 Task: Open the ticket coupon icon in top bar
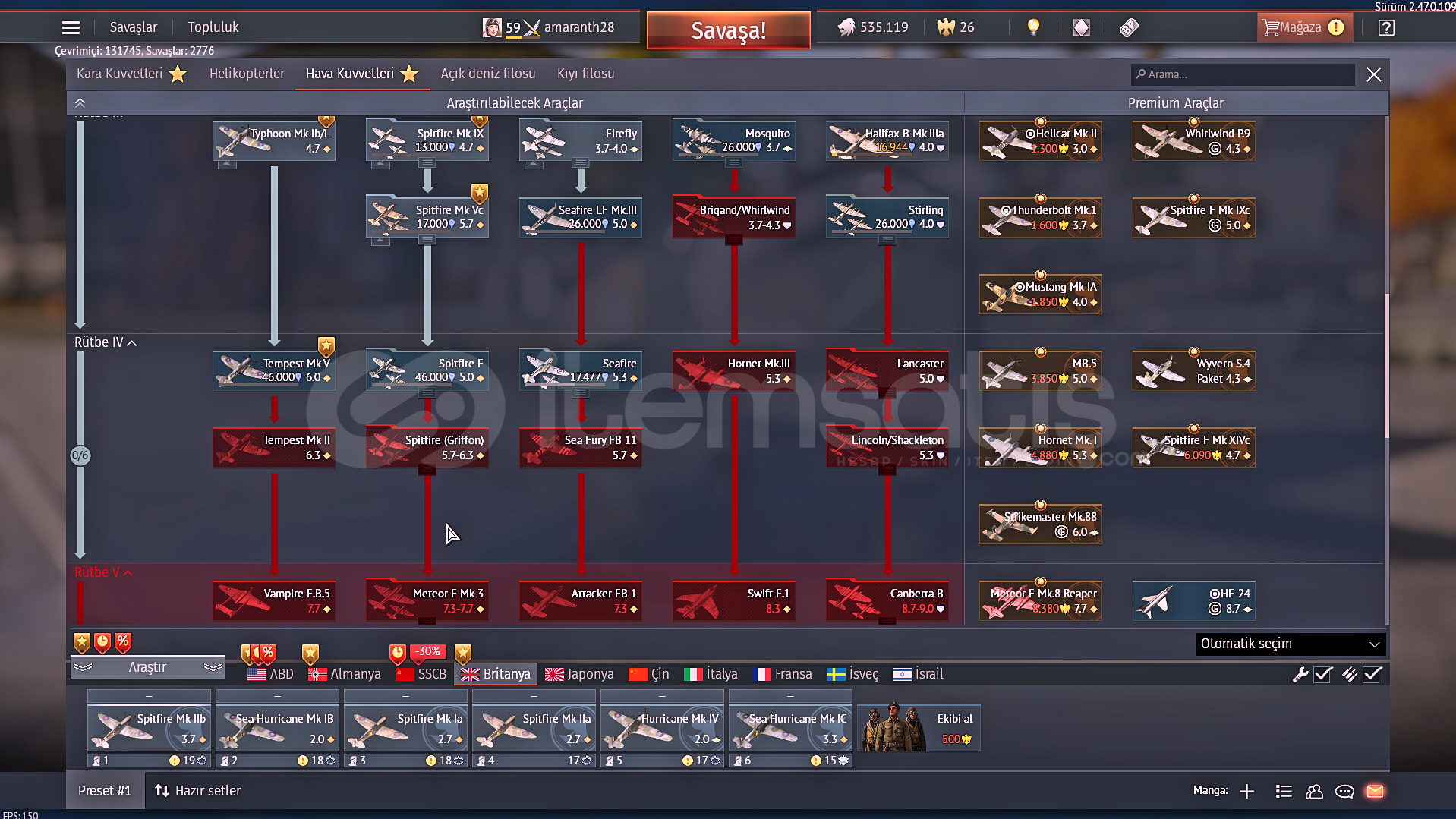coord(1129,27)
